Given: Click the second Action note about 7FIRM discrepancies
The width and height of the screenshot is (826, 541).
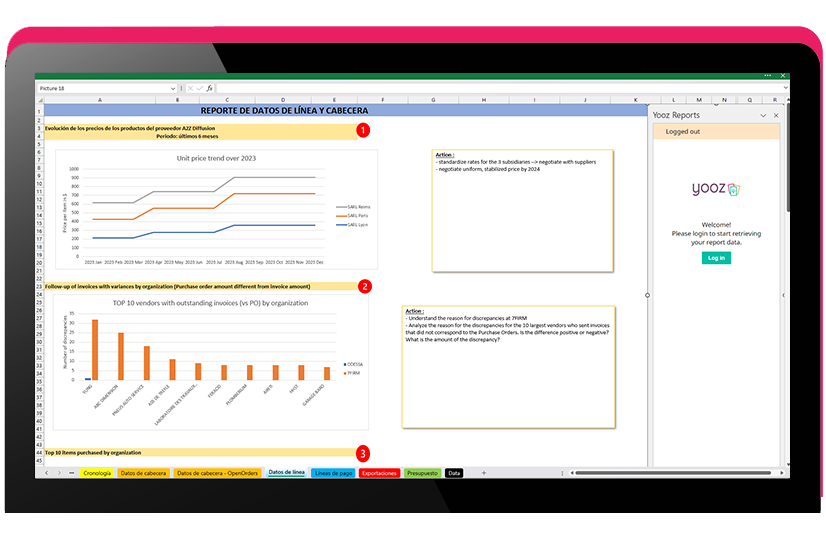Looking at the screenshot, I should click(508, 367).
